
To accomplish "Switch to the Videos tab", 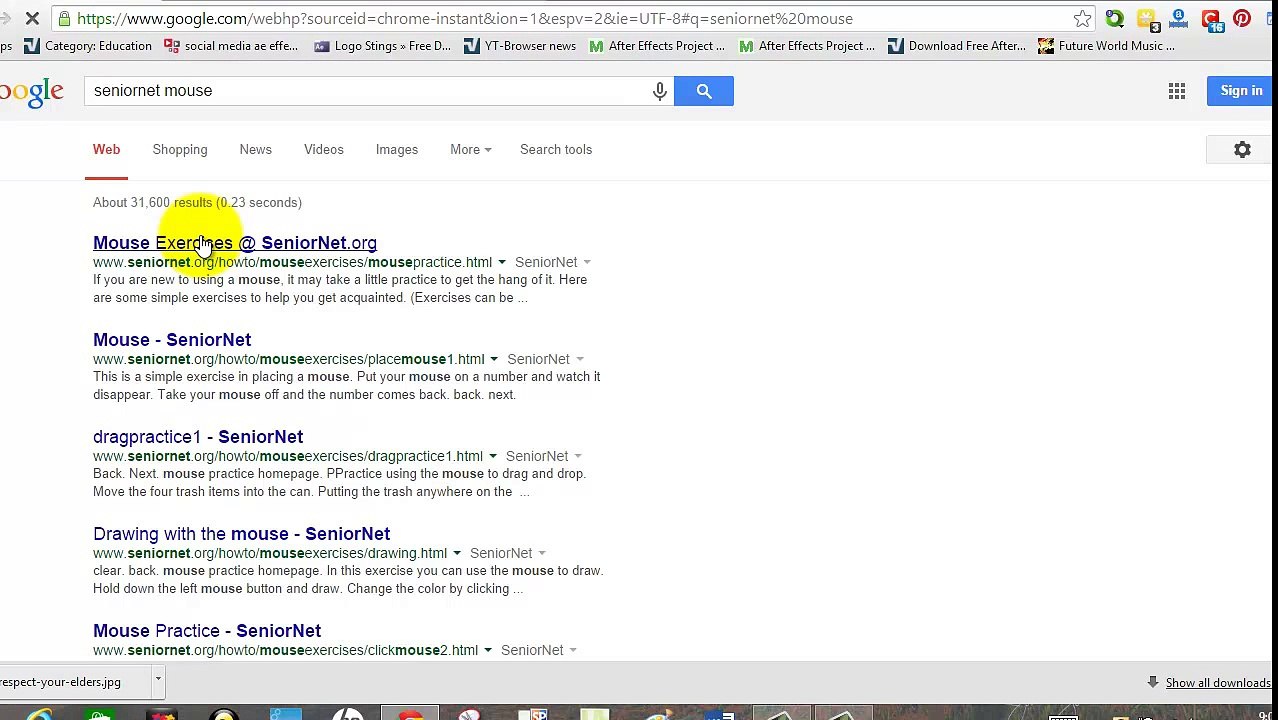I will coord(323,150).
